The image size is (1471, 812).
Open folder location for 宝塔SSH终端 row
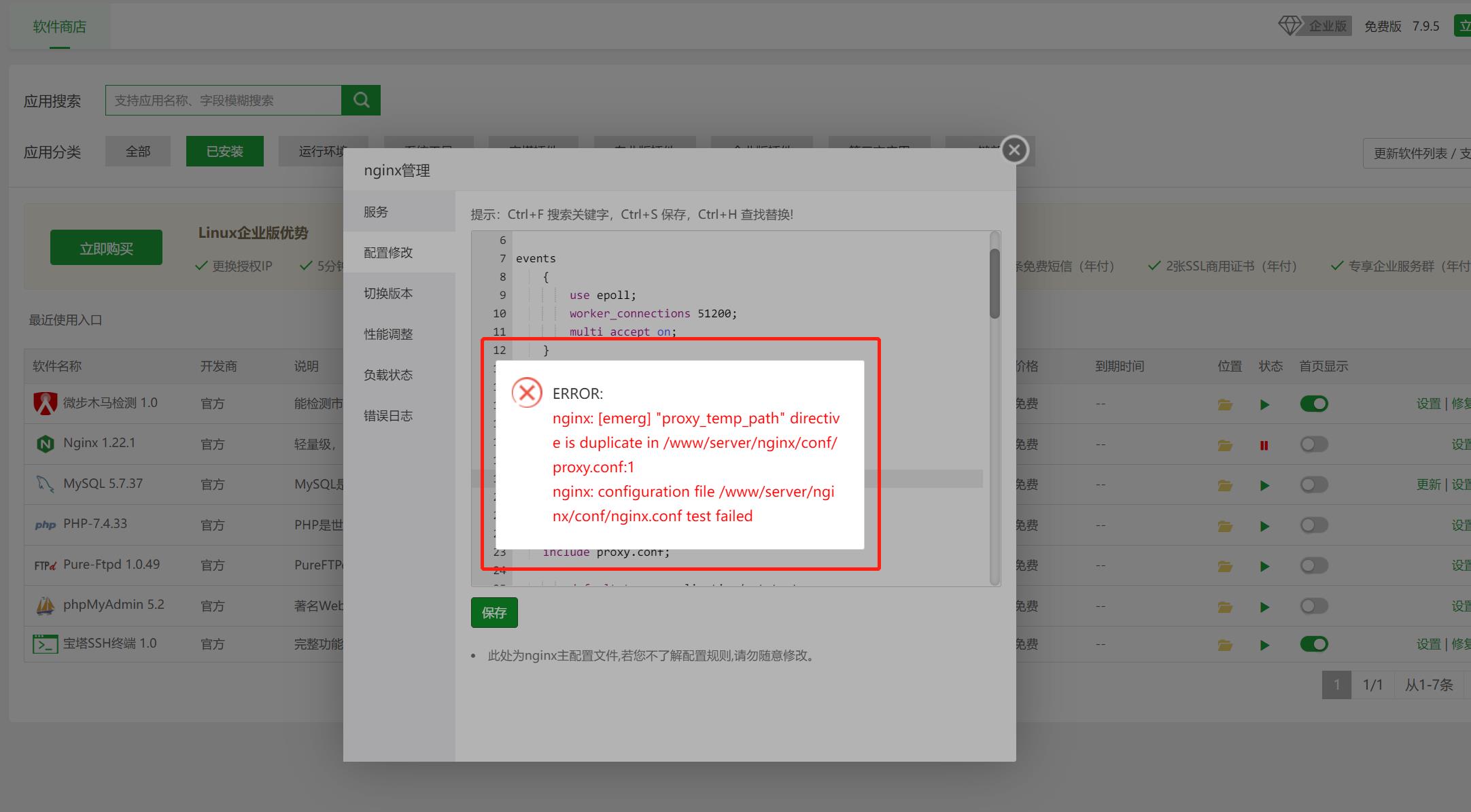(1225, 645)
